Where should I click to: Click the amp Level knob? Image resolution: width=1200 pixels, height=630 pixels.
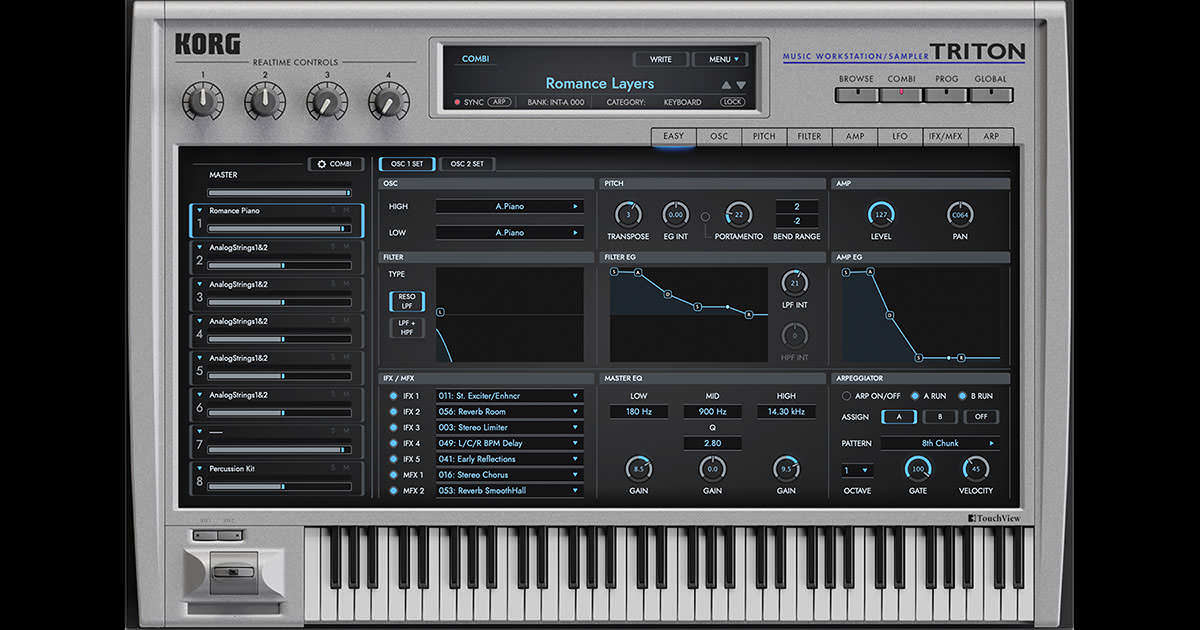[x=881, y=214]
